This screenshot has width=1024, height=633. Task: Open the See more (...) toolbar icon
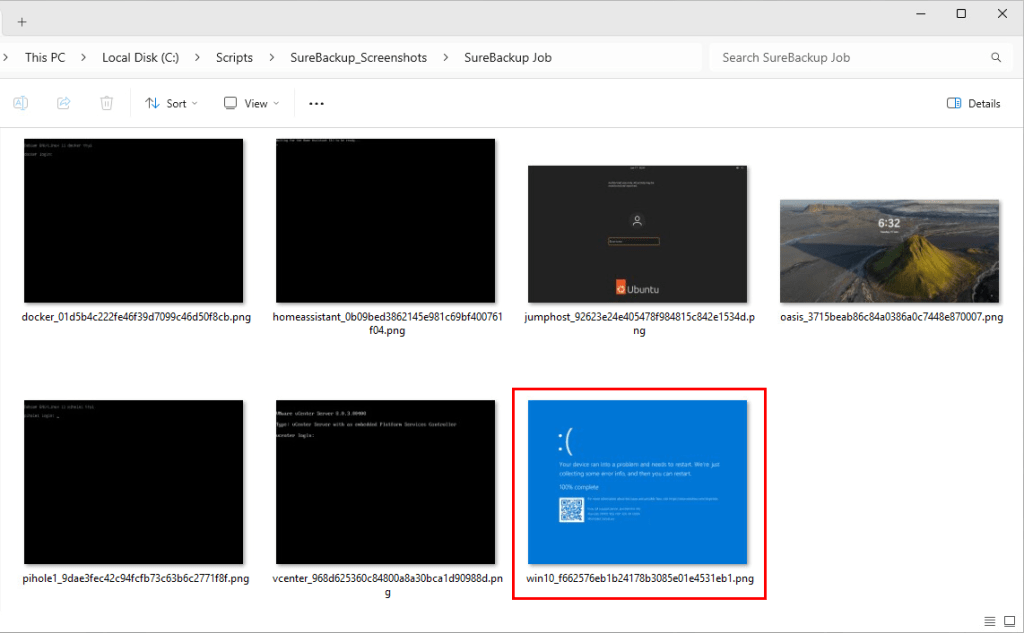(316, 103)
